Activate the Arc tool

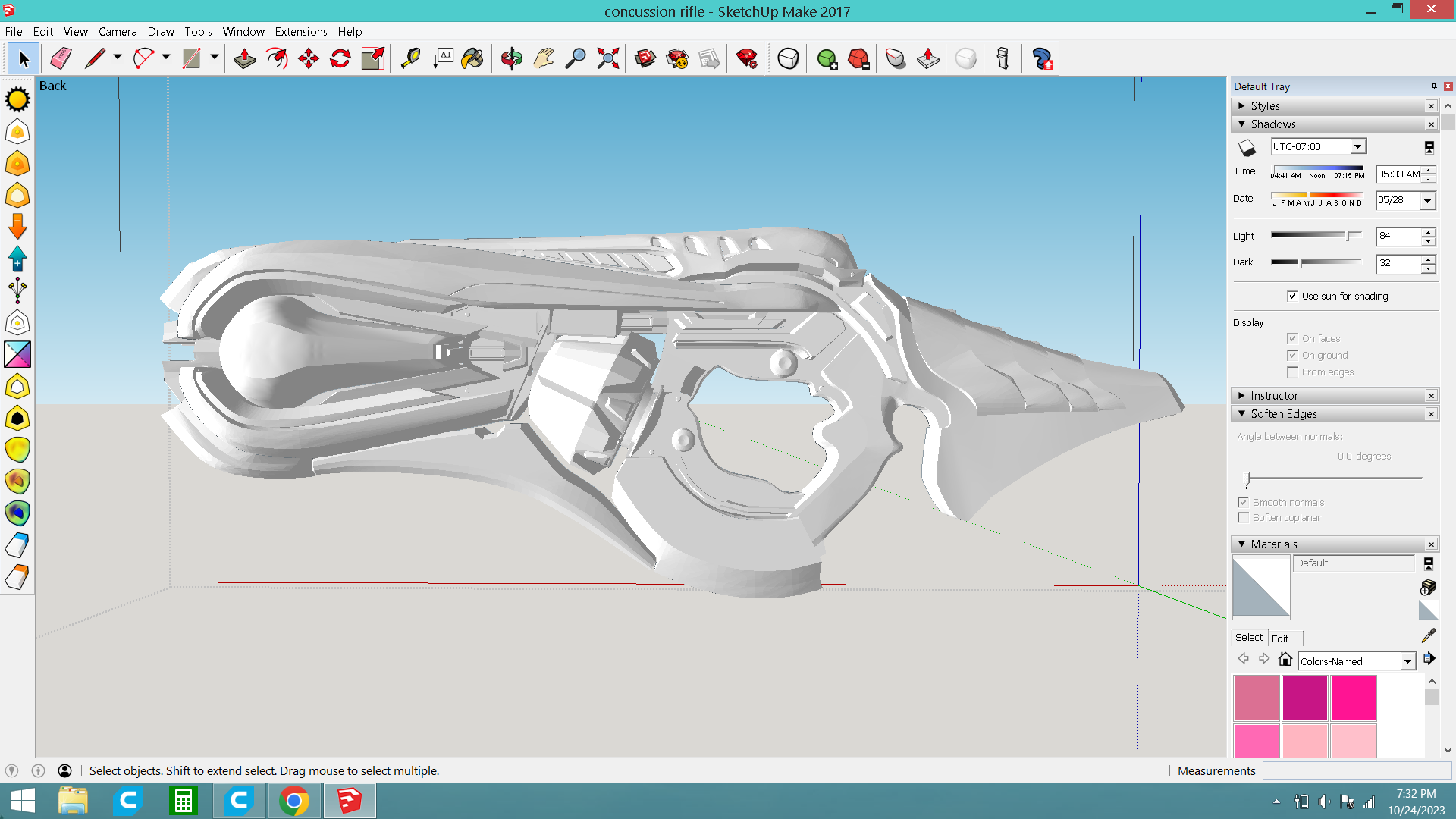coord(143,58)
